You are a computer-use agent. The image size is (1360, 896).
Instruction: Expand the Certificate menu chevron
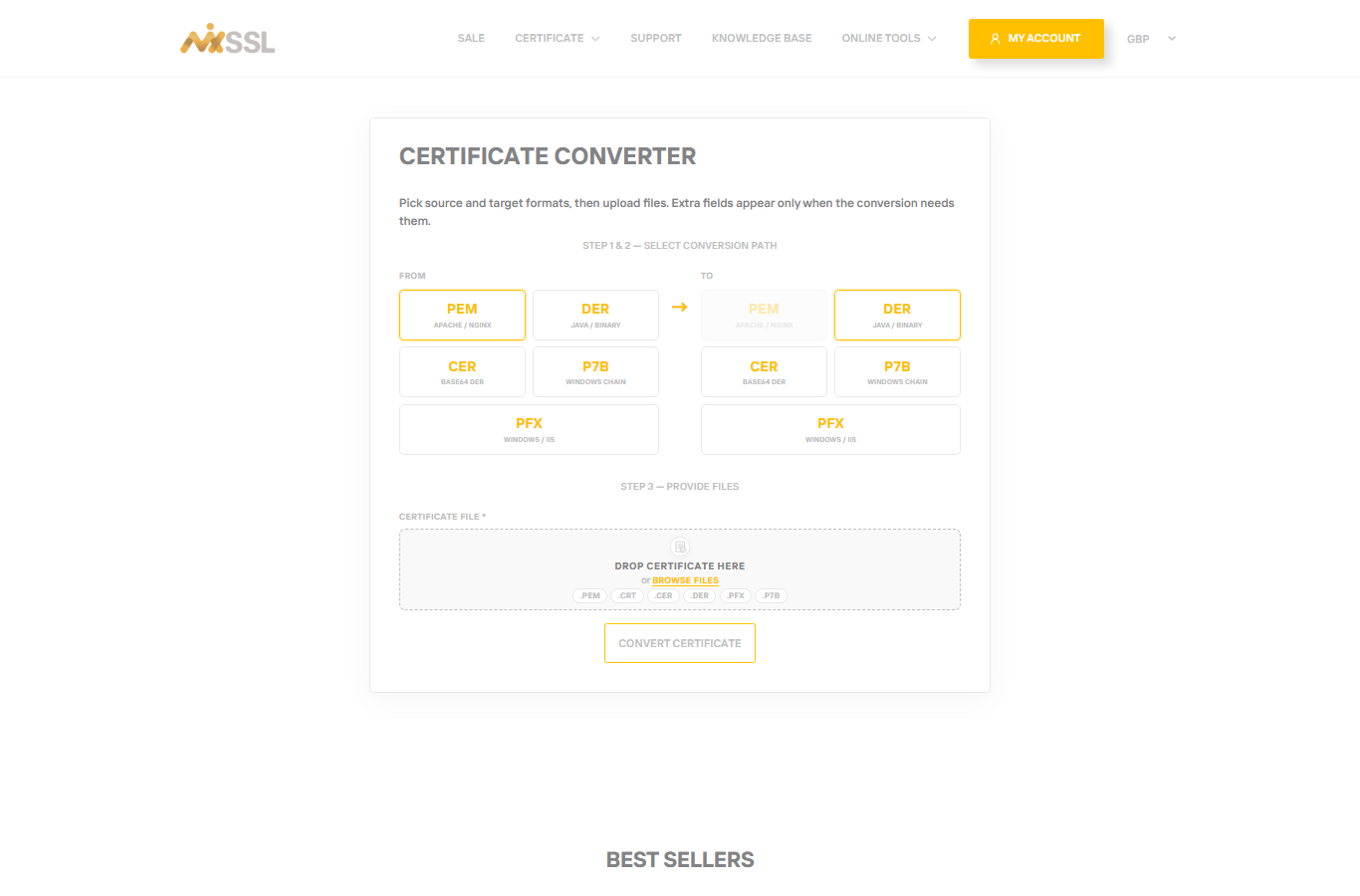coord(595,39)
